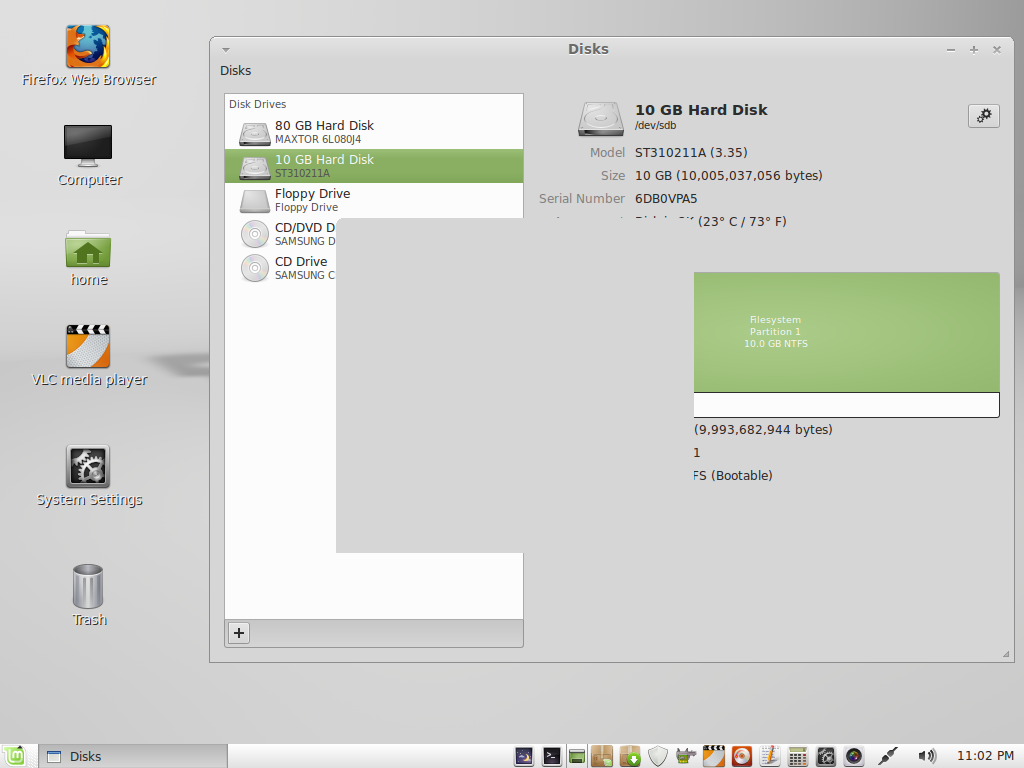Select the 10 GB Hard Disk ST310211A
Image resolution: width=1024 pixels, height=768 pixels.
tap(374, 166)
